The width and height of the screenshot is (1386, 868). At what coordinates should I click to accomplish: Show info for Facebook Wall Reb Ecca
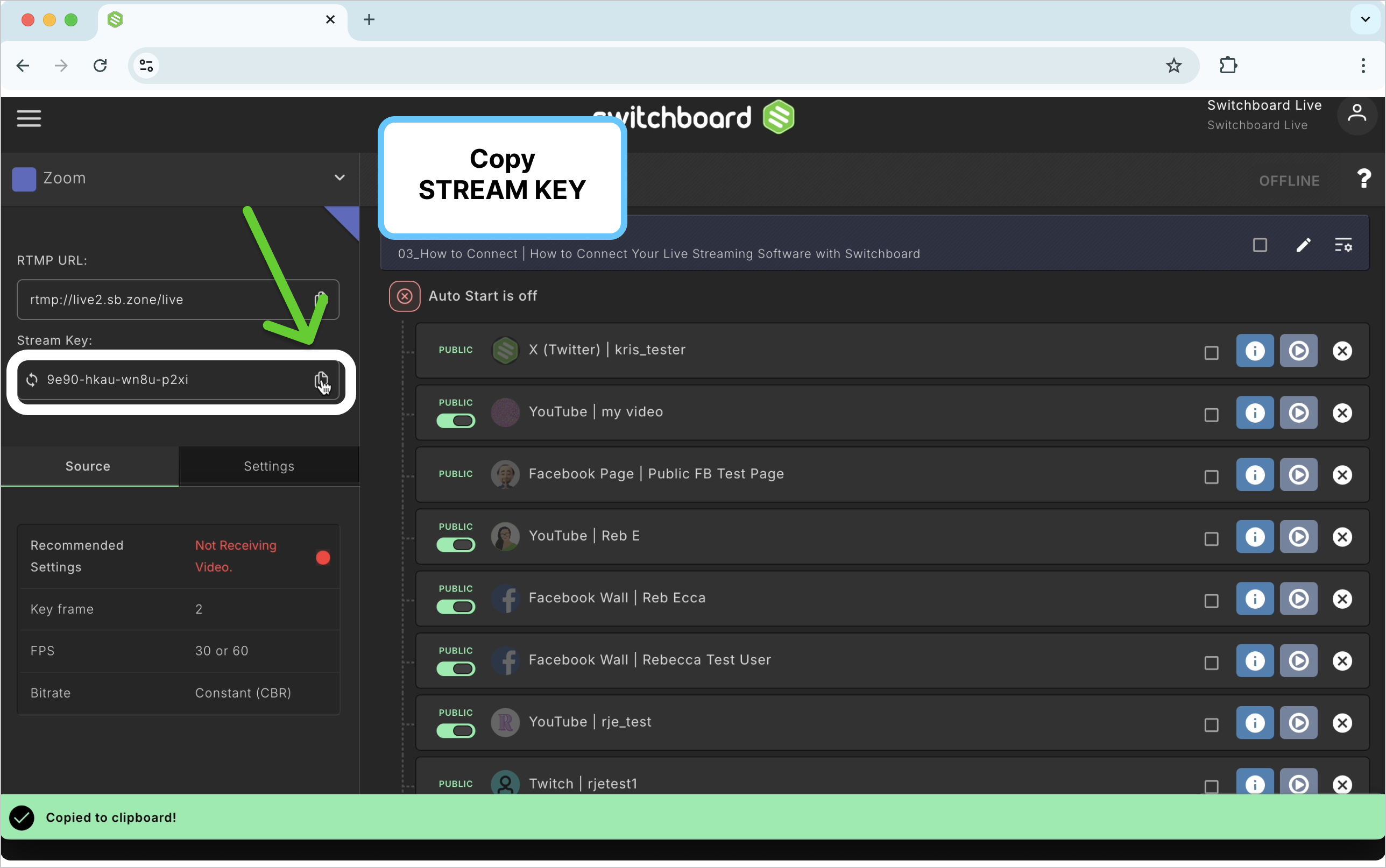[1255, 599]
